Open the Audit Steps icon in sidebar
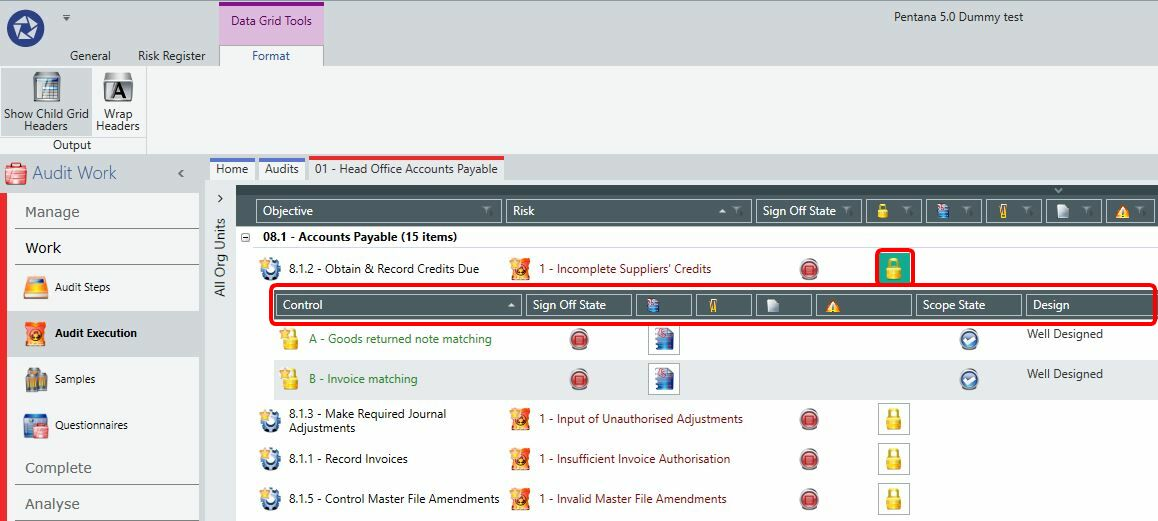Image resolution: width=1158 pixels, height=521 pixels. [x=36, y=287]
